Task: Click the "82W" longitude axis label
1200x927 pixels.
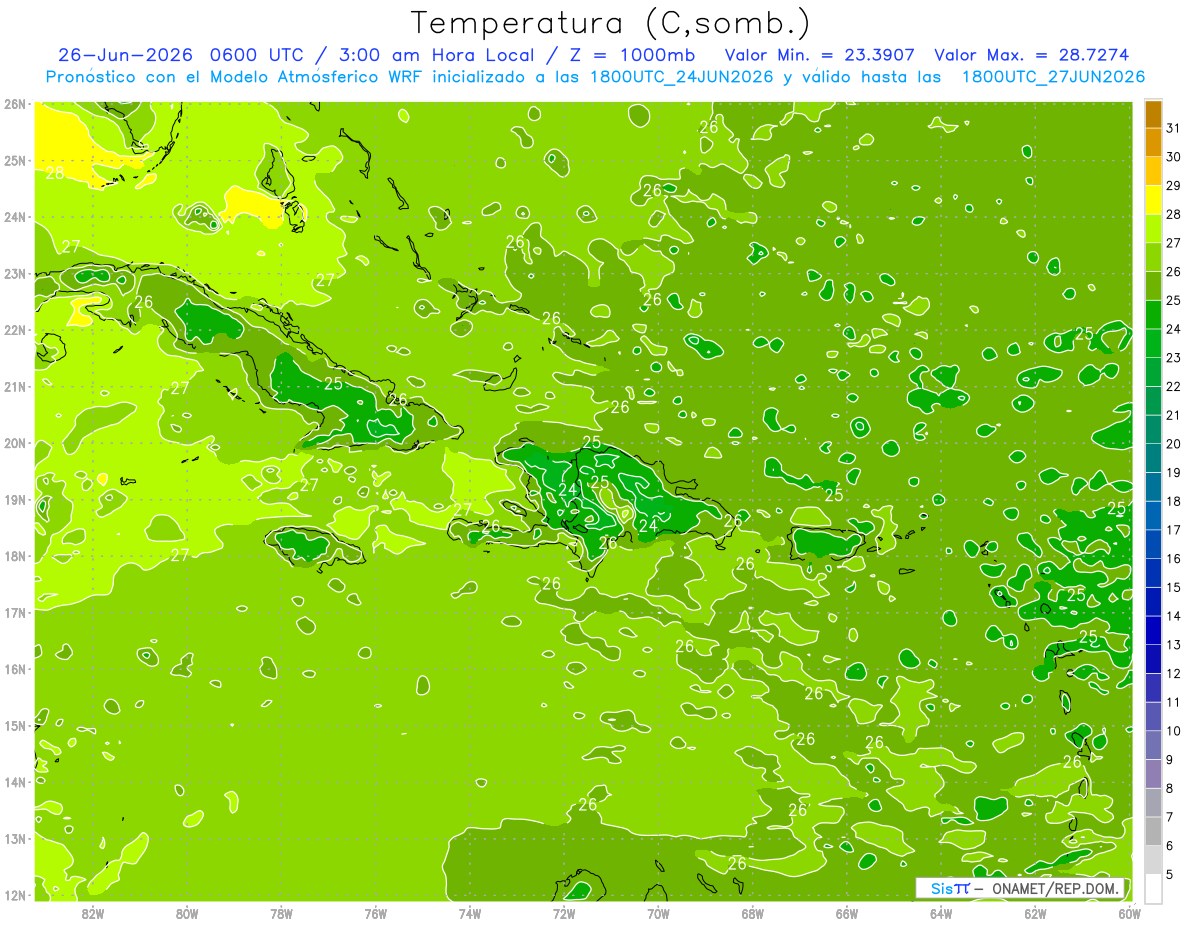Action: click(x=93, y=913)
